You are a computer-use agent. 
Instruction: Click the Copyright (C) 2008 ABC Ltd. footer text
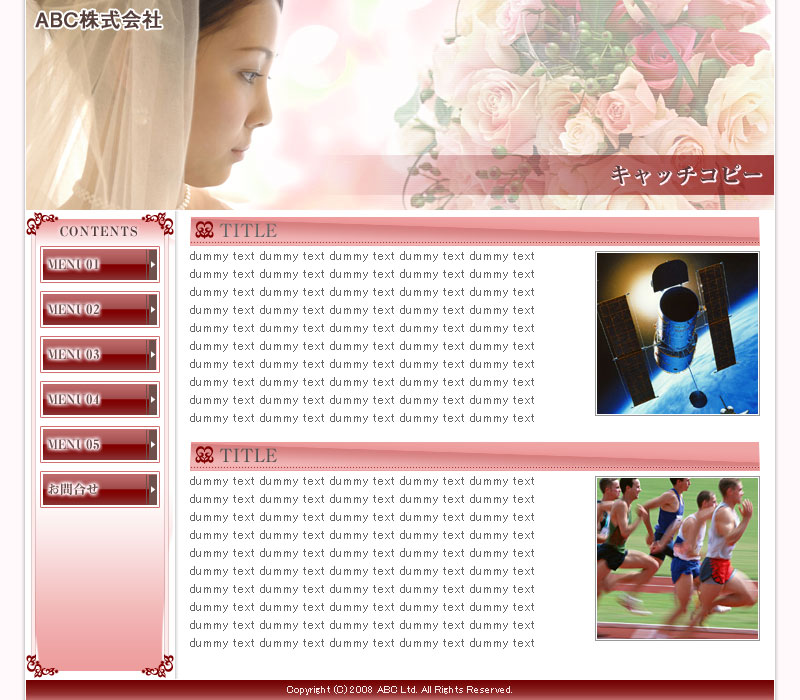click(x=399, y=690)
